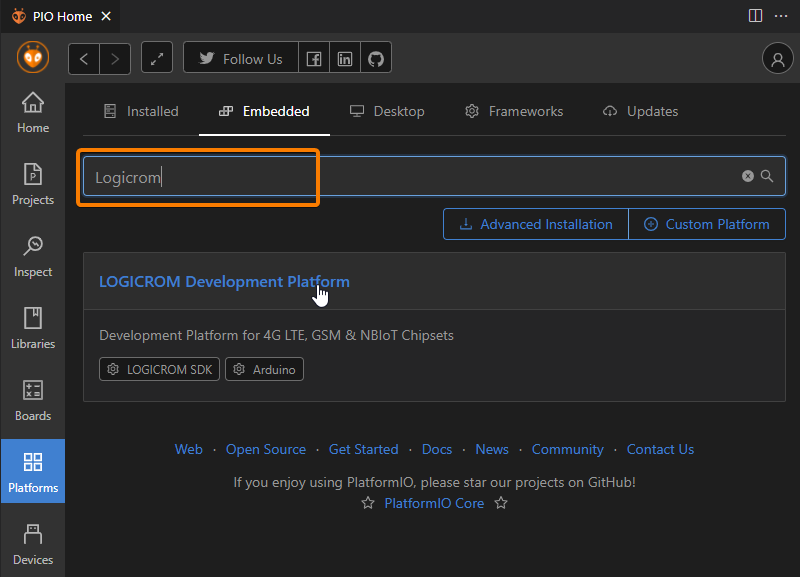
Task: Switch to the Installed tab
Action: tap(141, 111)
